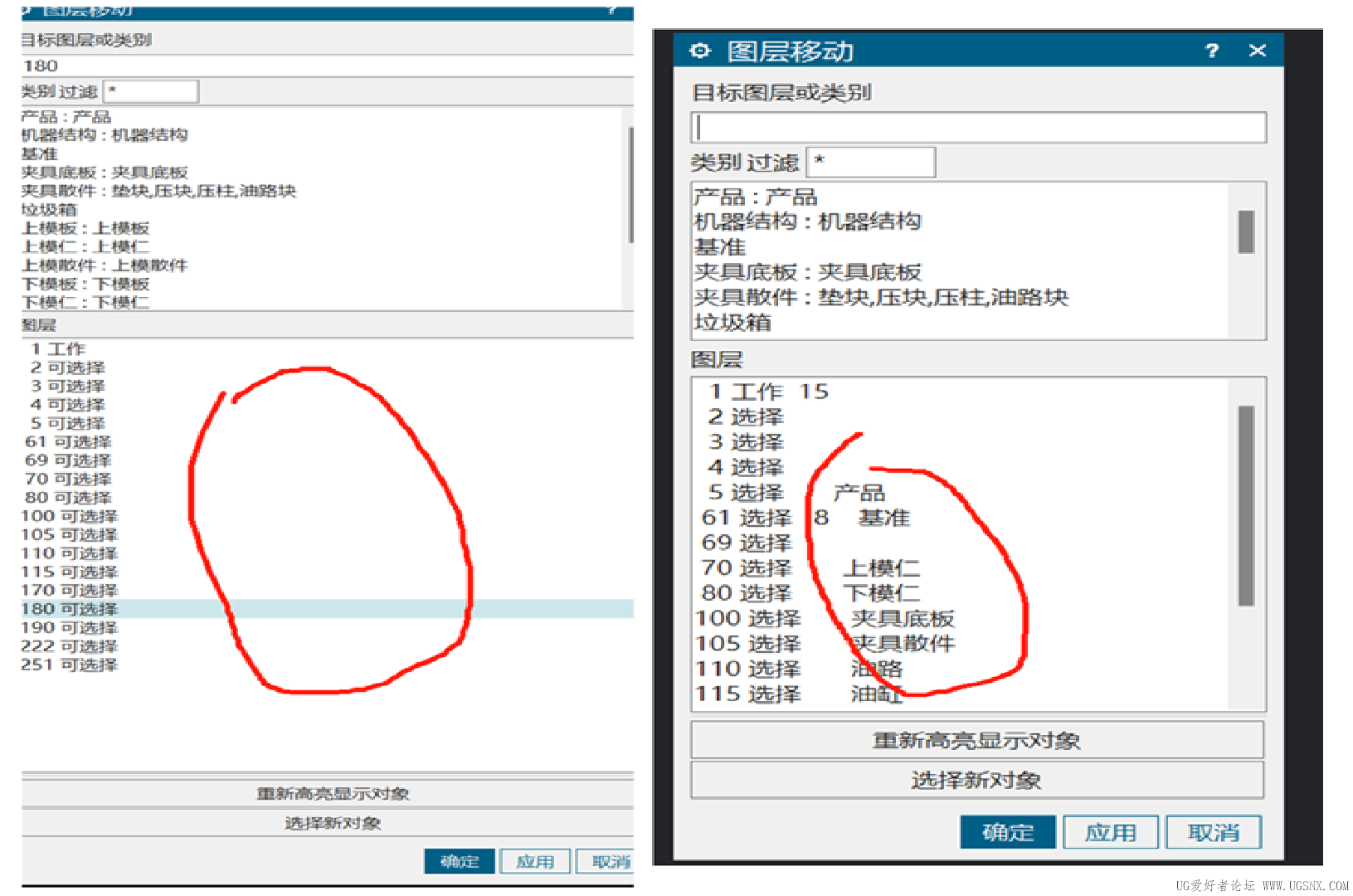
Task: Click 应用 in right dialog
Action: 1111,832
